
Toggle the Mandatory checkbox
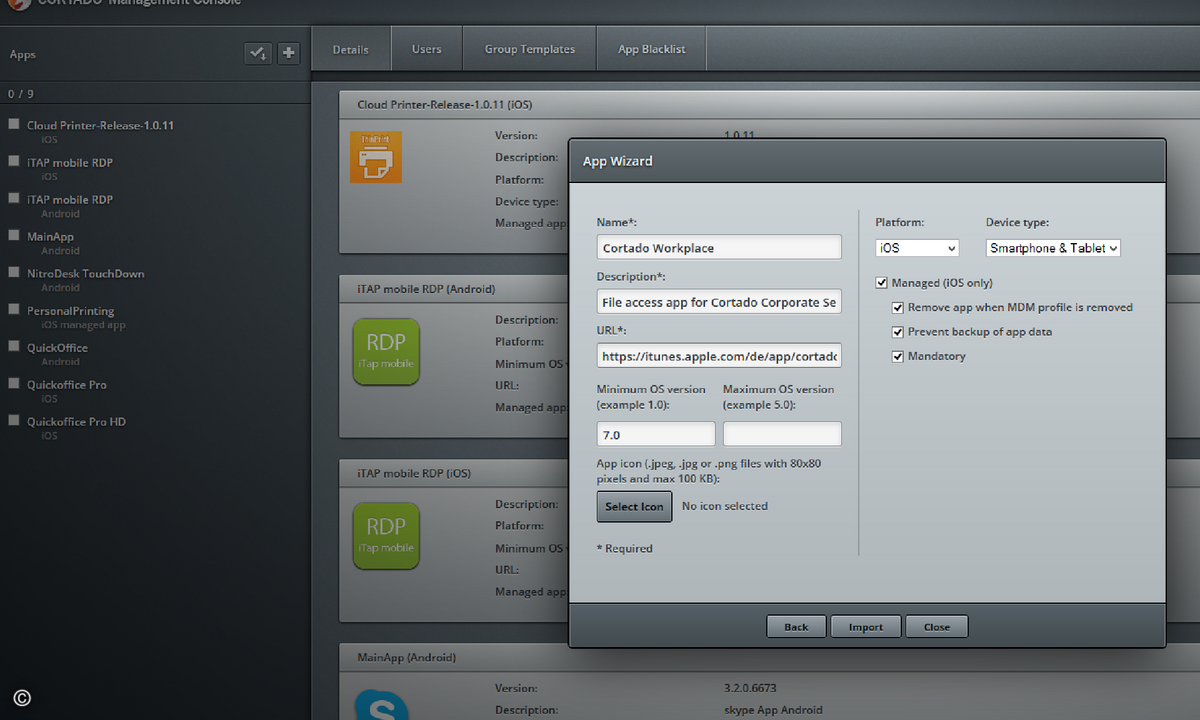point(898,356)
